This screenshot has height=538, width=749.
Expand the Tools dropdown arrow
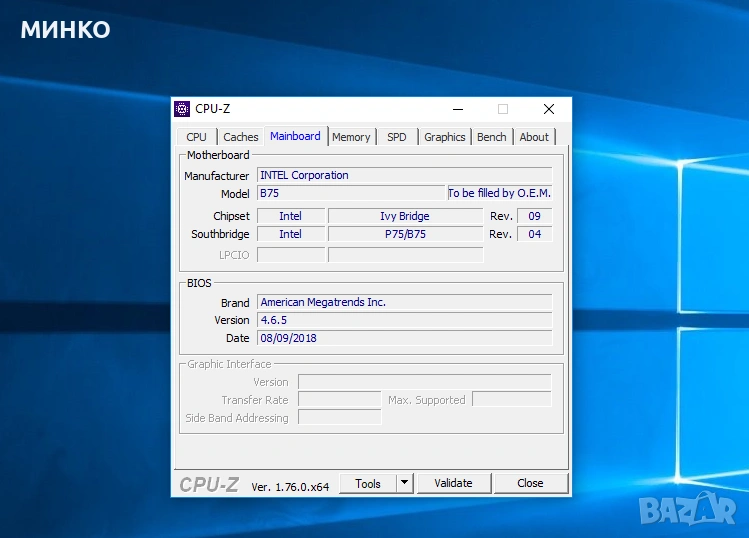click(x=404, y=483)
